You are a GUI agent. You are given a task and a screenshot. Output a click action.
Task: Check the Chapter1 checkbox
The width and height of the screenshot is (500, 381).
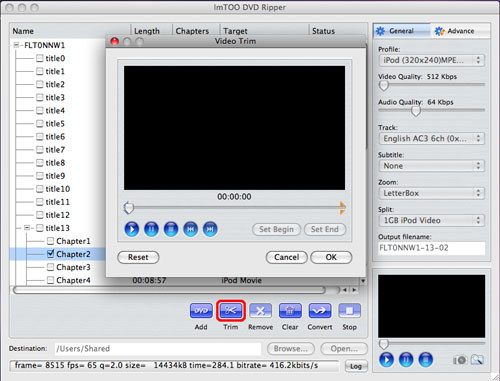(x=50, y=241)
